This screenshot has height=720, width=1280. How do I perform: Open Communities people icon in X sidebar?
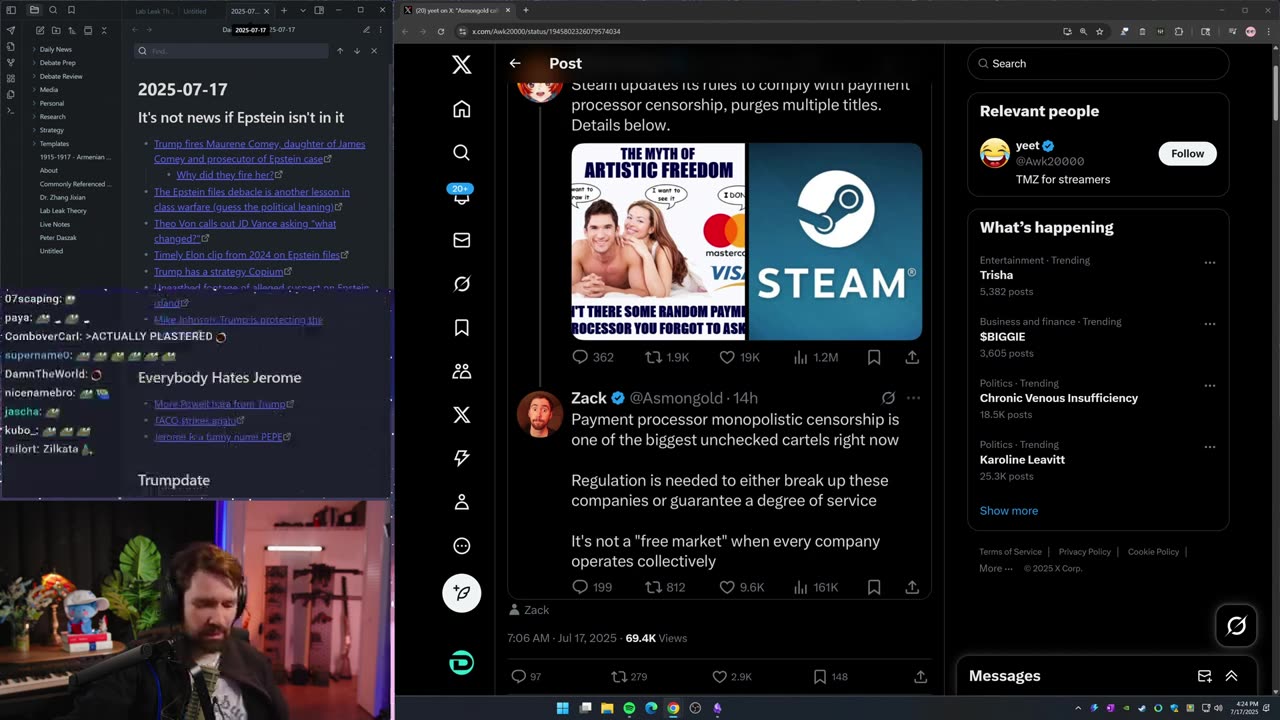461,371
